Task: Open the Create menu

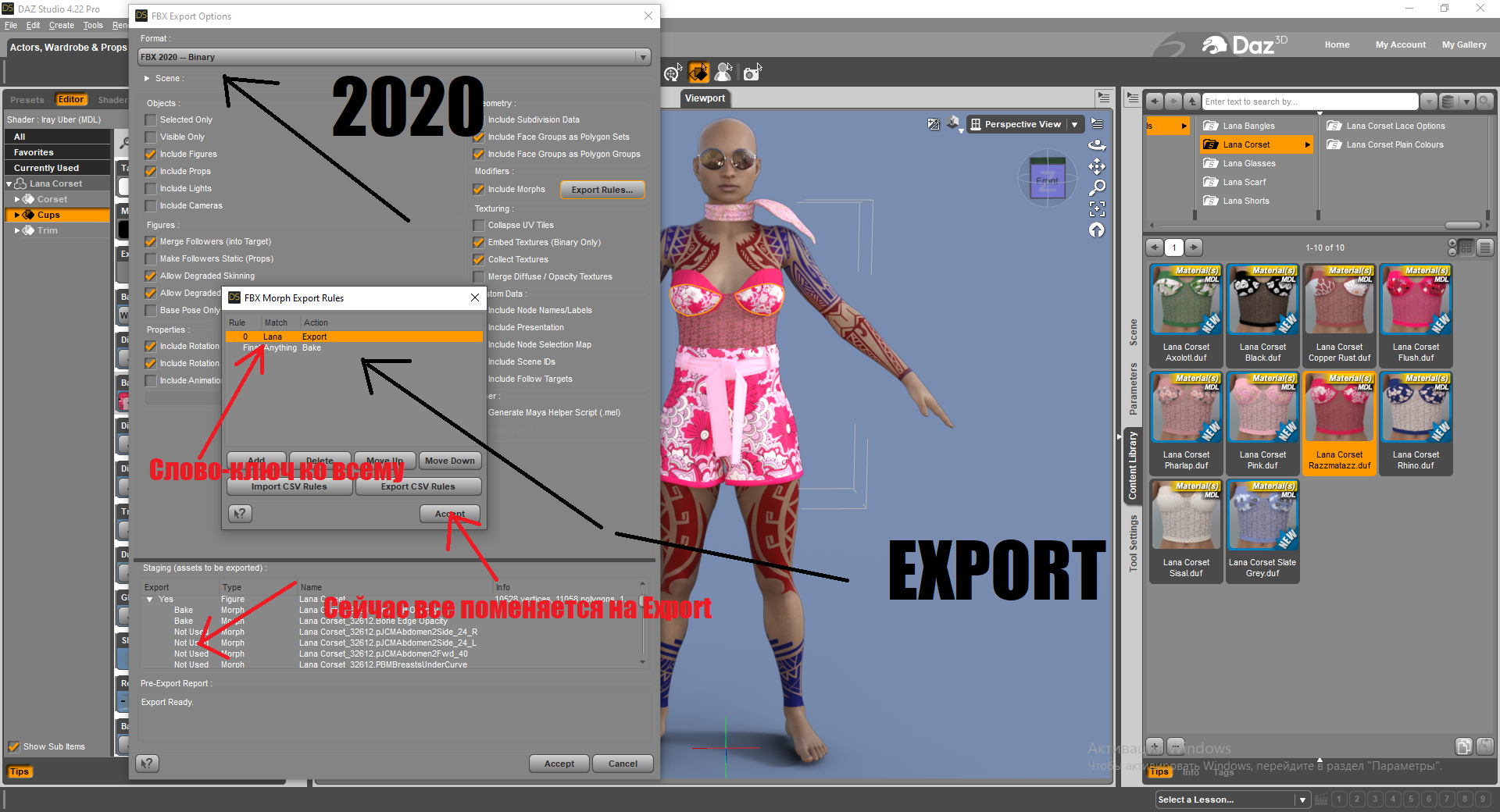Action: tap(61, 26)
